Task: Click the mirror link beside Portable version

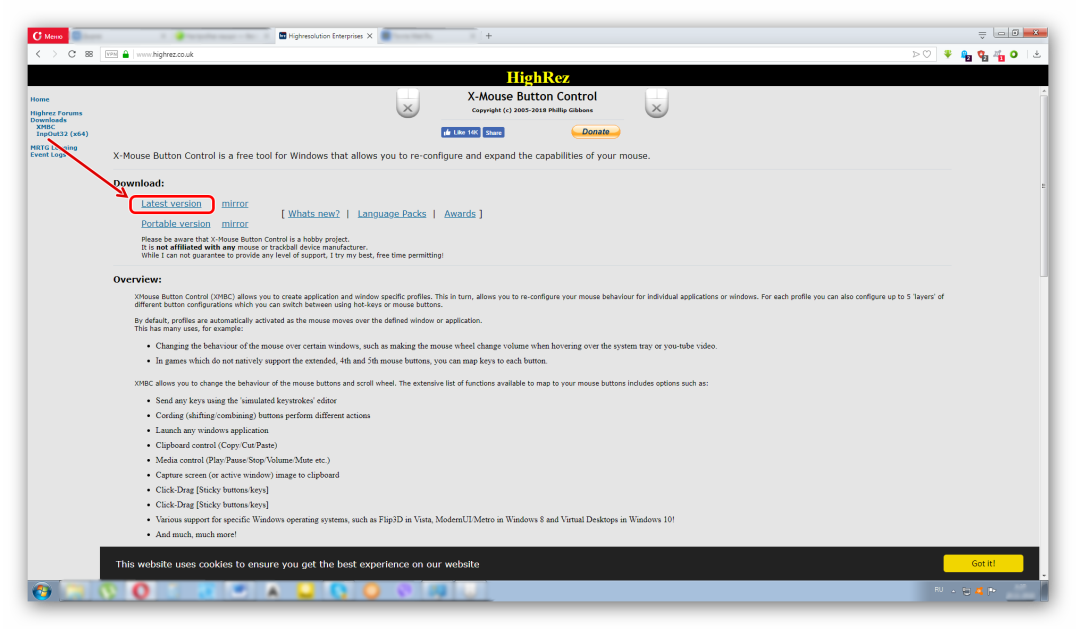Action: [x=235, y=224]
